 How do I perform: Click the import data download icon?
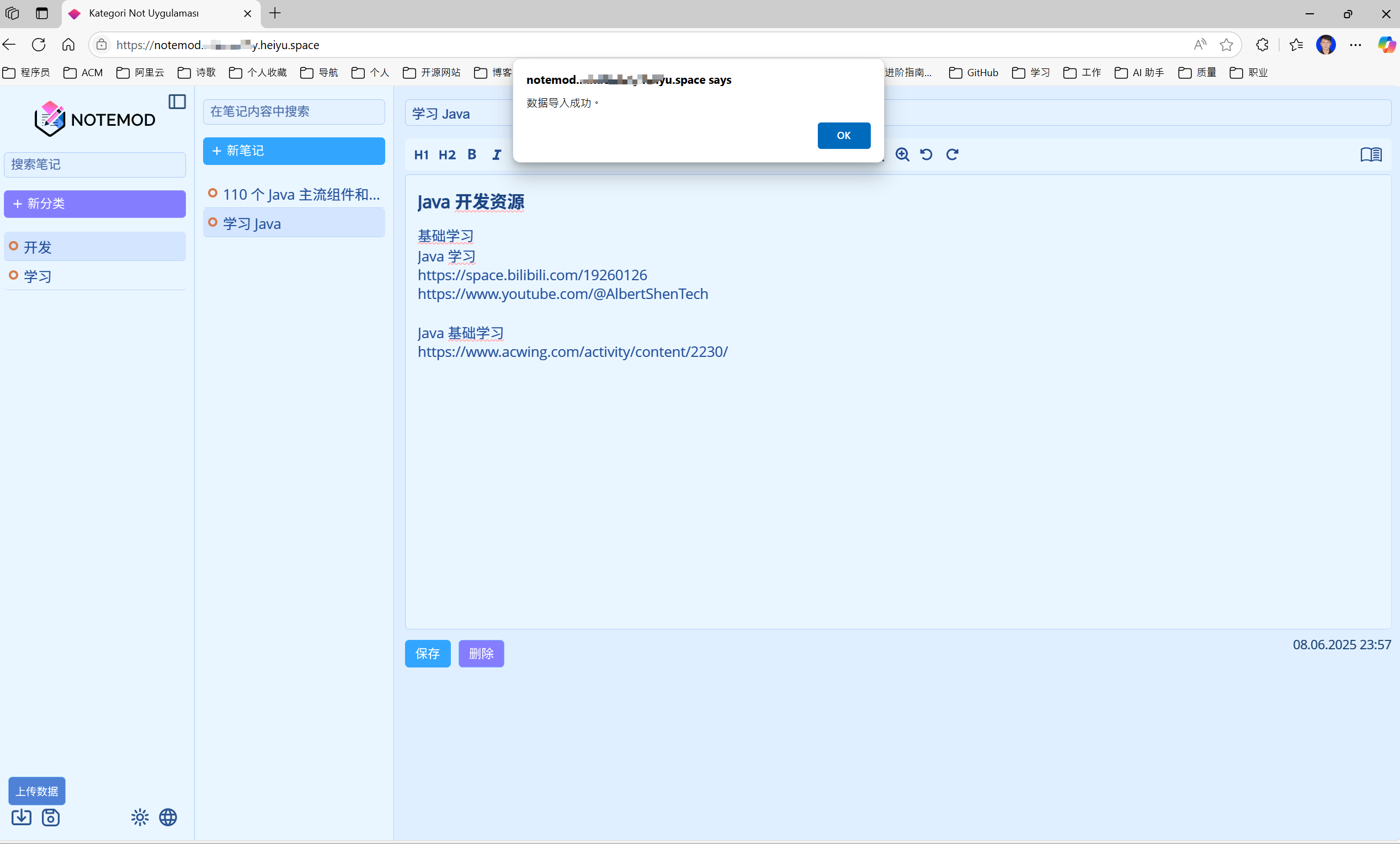[x=22, y=818]
